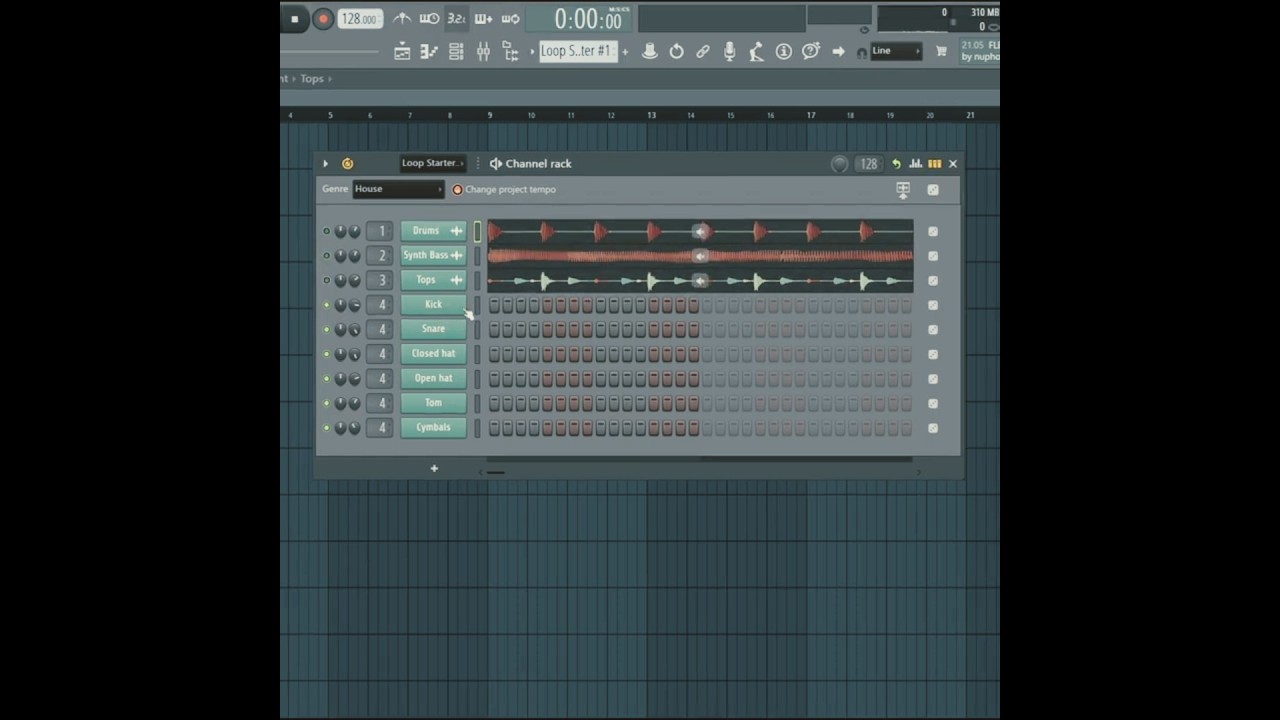Open the Line snap dropdown

(896, 51)
